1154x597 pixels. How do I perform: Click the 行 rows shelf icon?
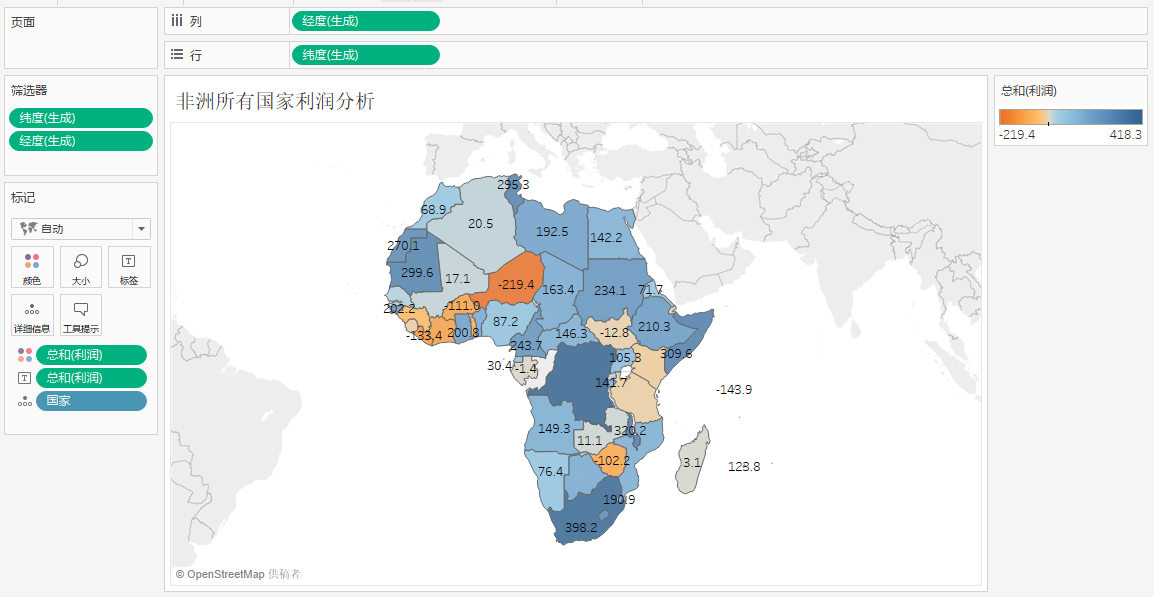click(177, 55)
